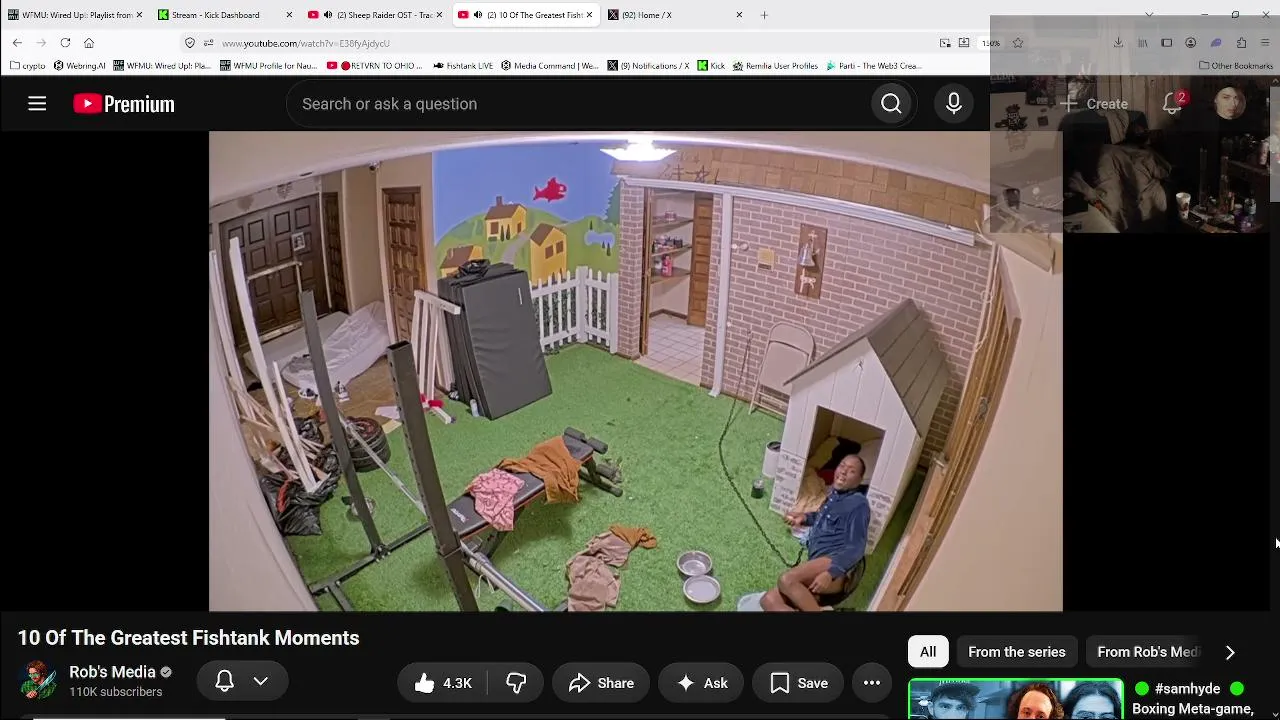Open WFMU Profile bookmark
1280x720 pixels.
click(x=268, y=66)
